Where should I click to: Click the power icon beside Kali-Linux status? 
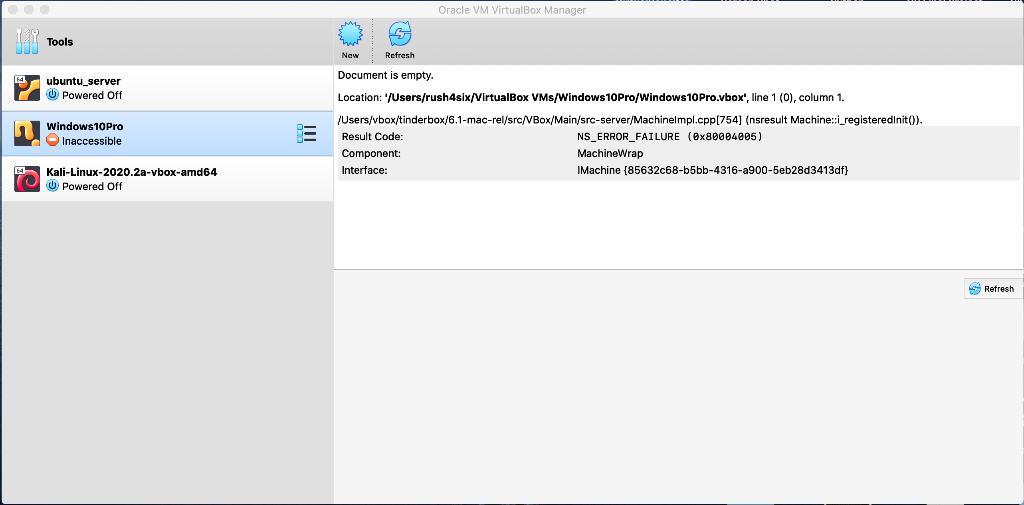53,186
